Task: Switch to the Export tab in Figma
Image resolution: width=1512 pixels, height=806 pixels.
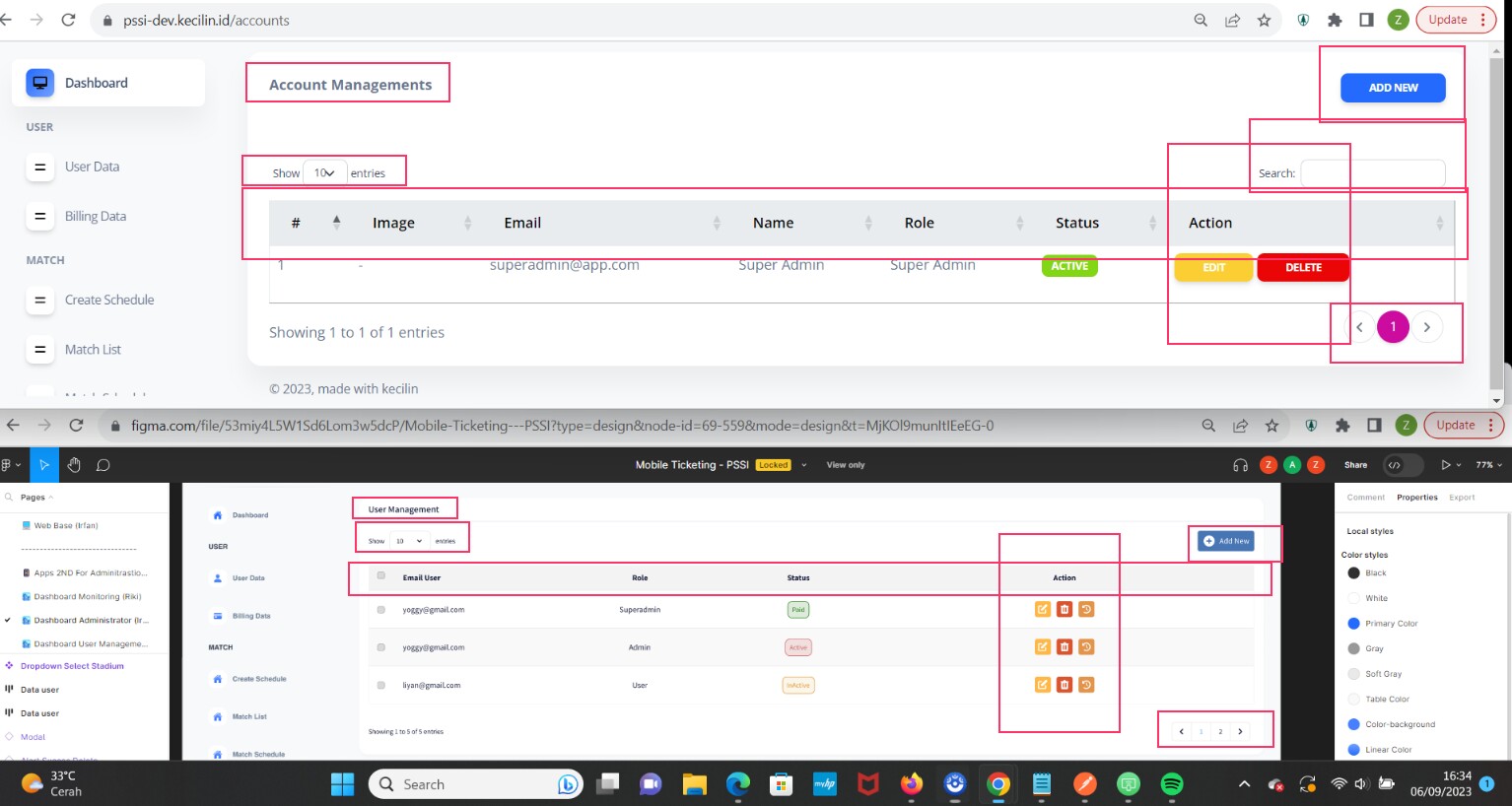Action: point(1462,498)
